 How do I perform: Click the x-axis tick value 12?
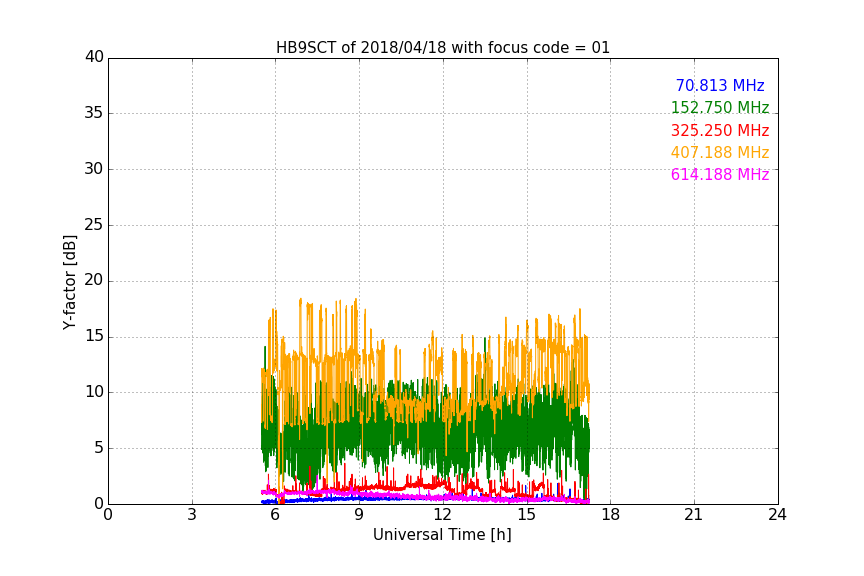click(x=443, y=515)
